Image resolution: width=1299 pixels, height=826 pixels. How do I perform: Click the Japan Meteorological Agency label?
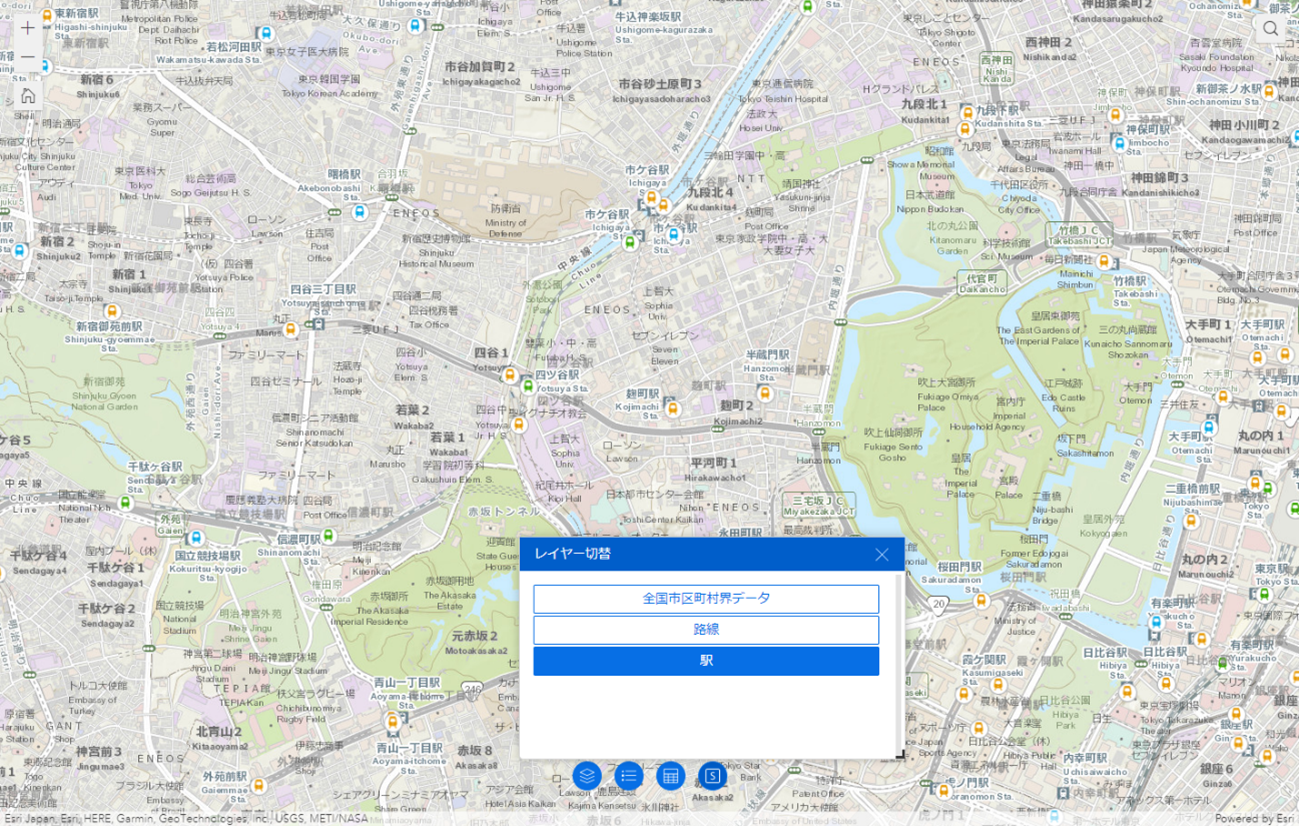point(1186,254)
